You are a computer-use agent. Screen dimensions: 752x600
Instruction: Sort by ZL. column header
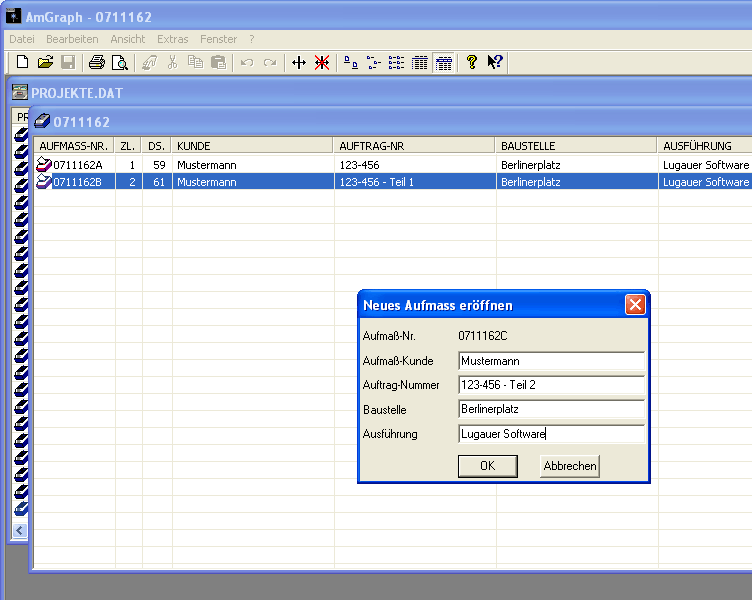[x=128, y=145]
